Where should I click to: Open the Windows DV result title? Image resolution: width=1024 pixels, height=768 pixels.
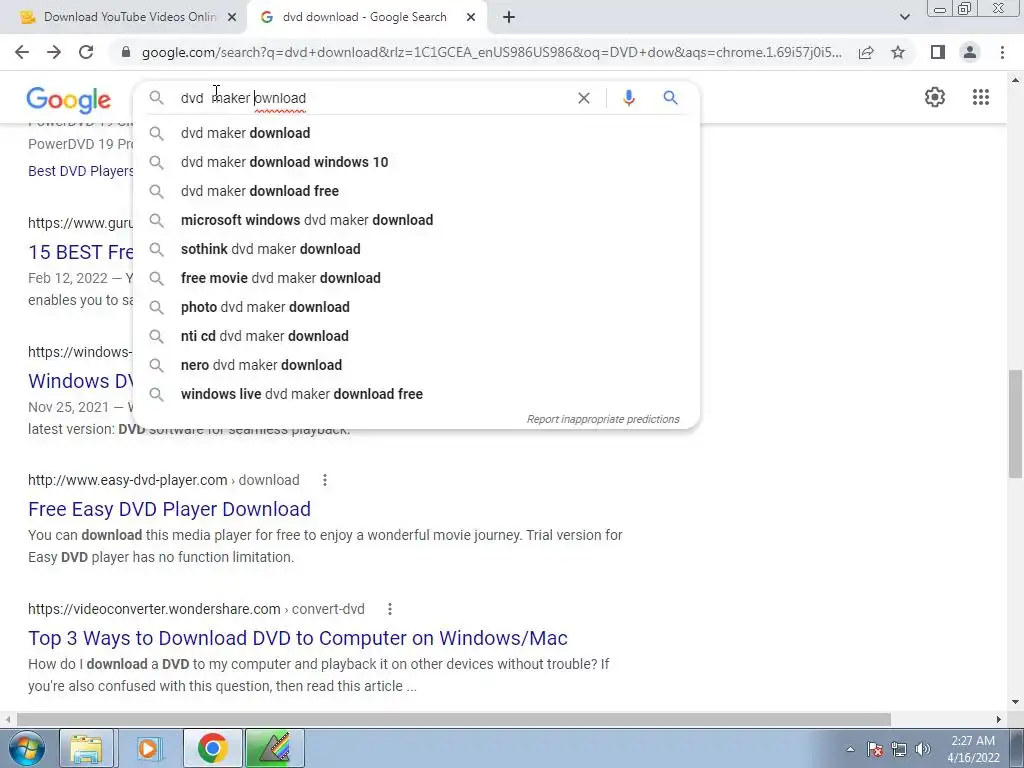80,381
